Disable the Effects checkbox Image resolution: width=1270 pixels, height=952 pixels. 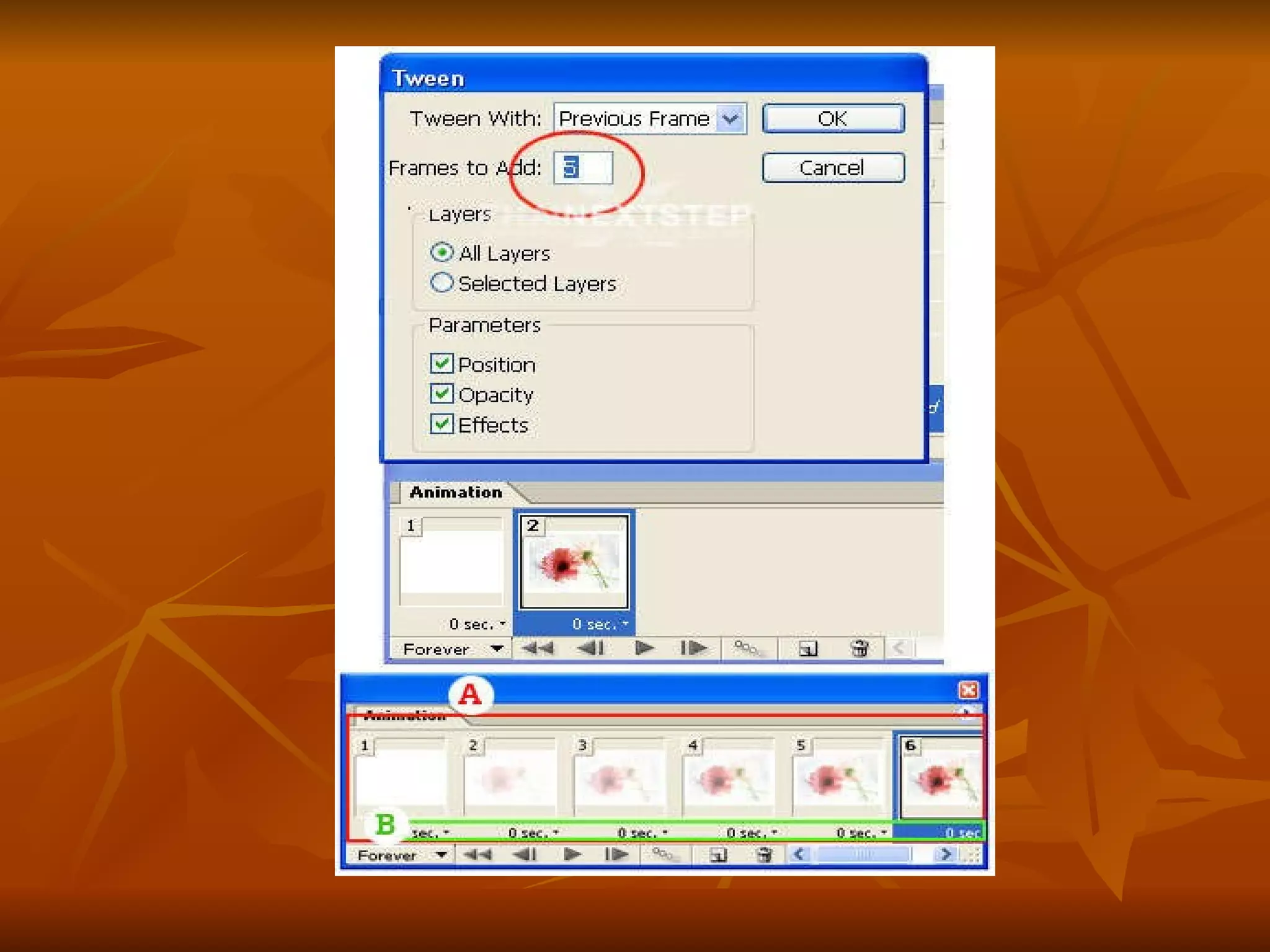(442, 425)
